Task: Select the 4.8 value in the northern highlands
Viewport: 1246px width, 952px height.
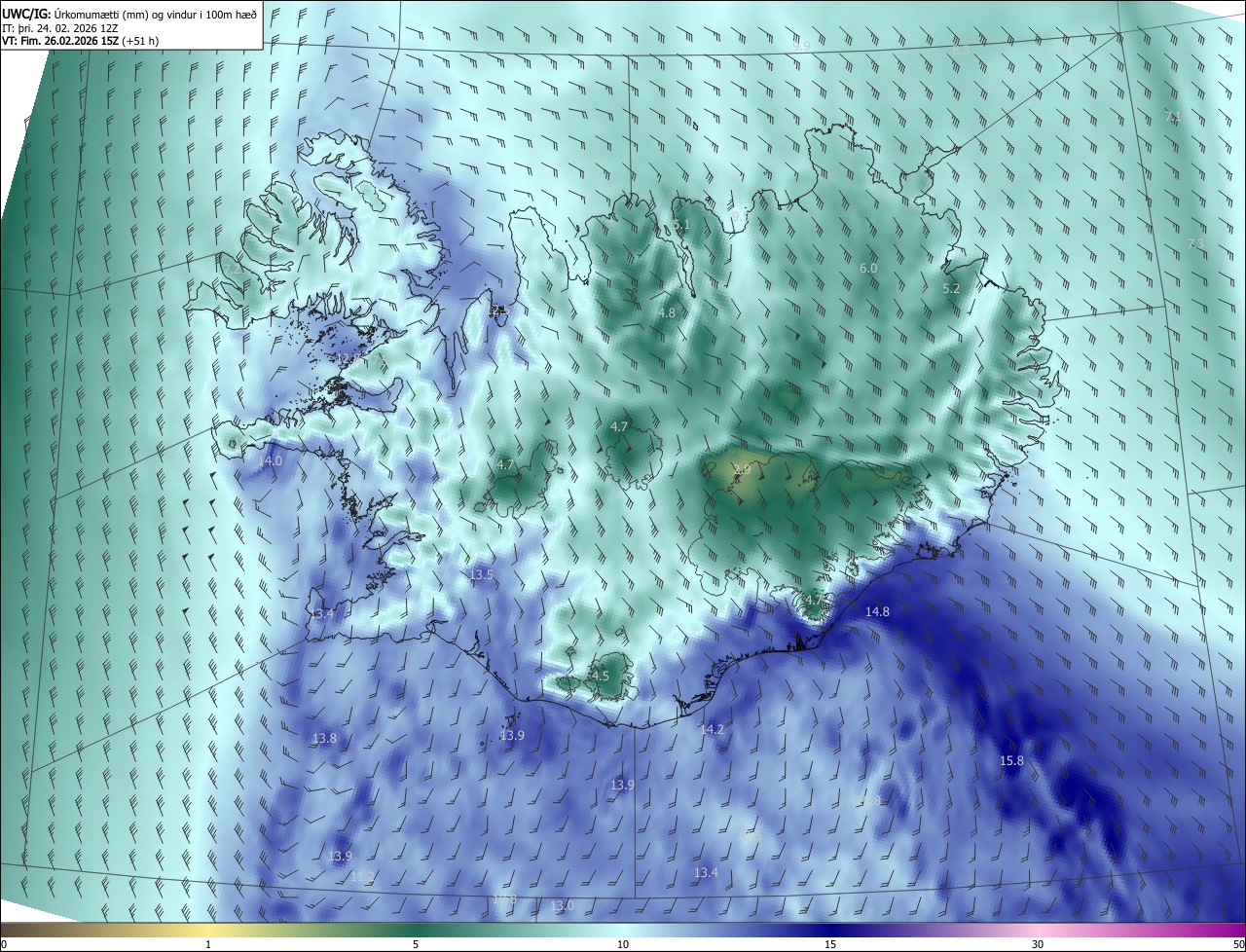Action: pos(666,312)
